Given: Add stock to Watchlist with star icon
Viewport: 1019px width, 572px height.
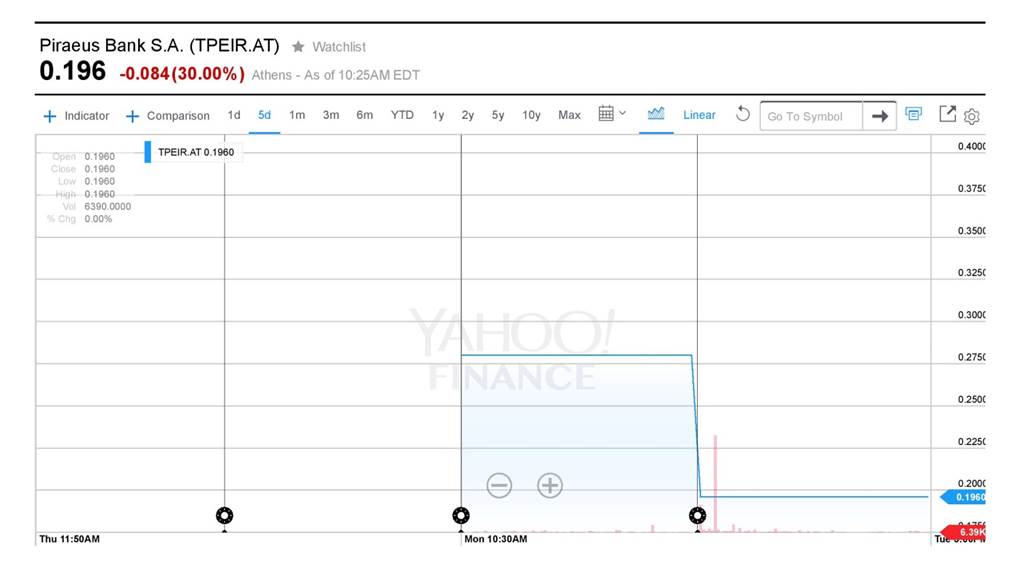Looking at the screenshot, I should click(298, 47).
